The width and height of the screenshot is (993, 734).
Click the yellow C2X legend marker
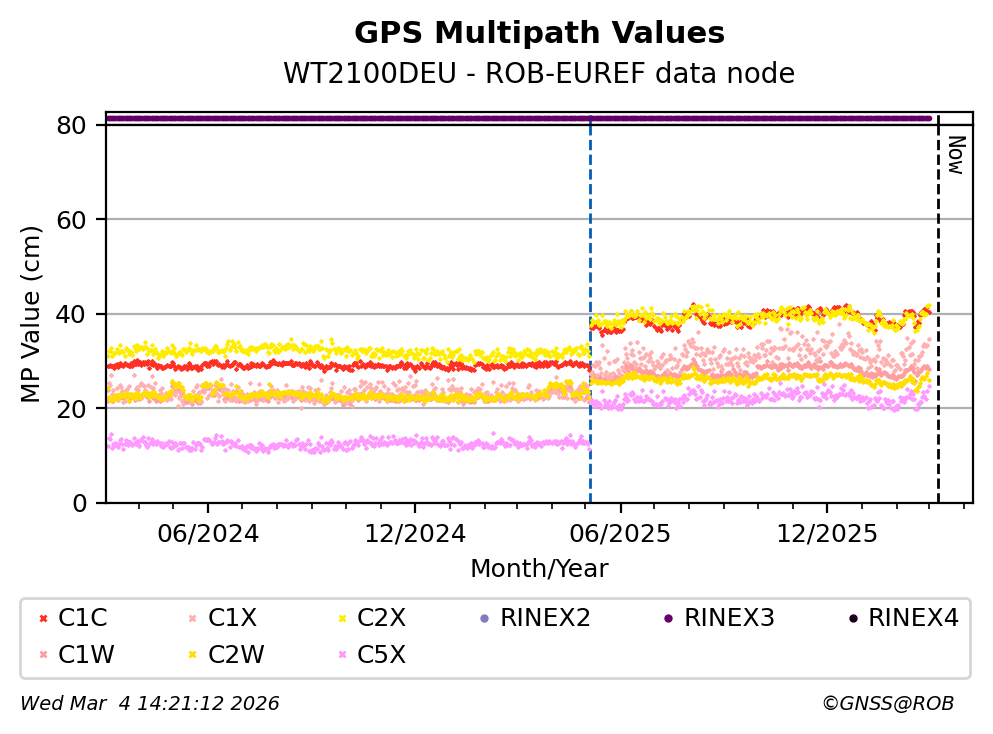[x=340, y=619]
